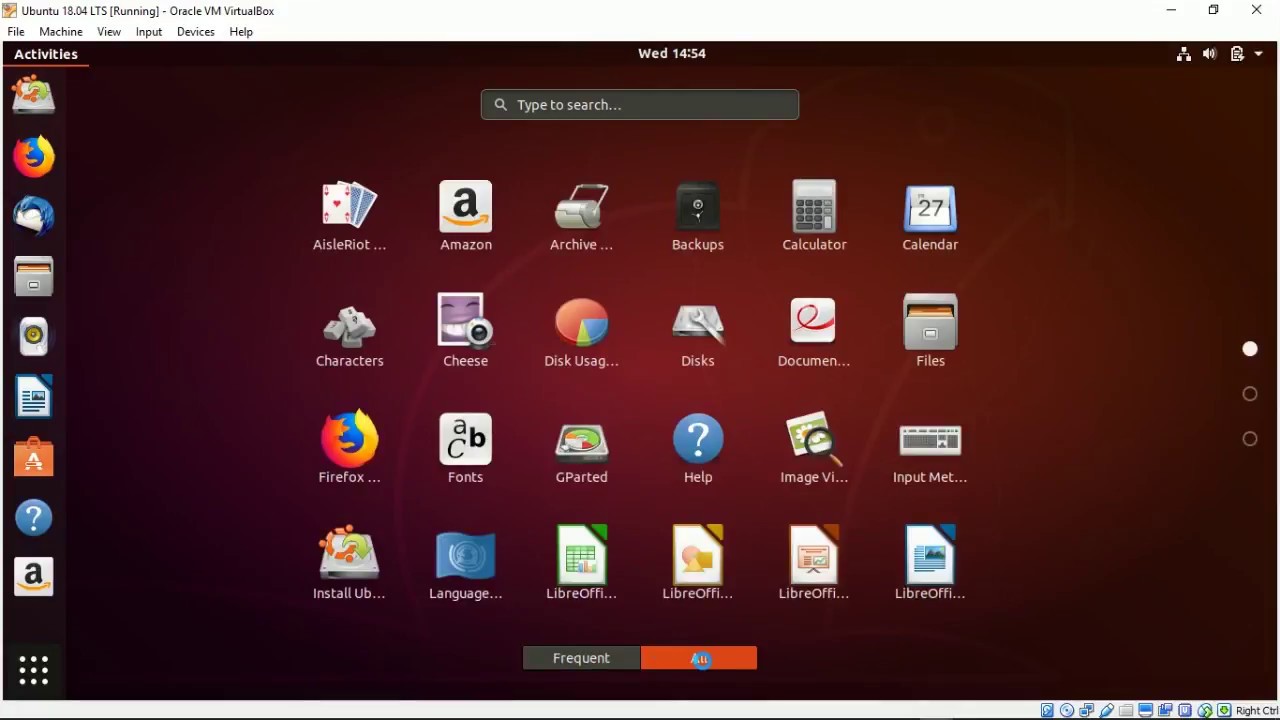Launch LibreOffice Draw with the yellow icon
Screen dimensions: 1280x720
point(698,564)
